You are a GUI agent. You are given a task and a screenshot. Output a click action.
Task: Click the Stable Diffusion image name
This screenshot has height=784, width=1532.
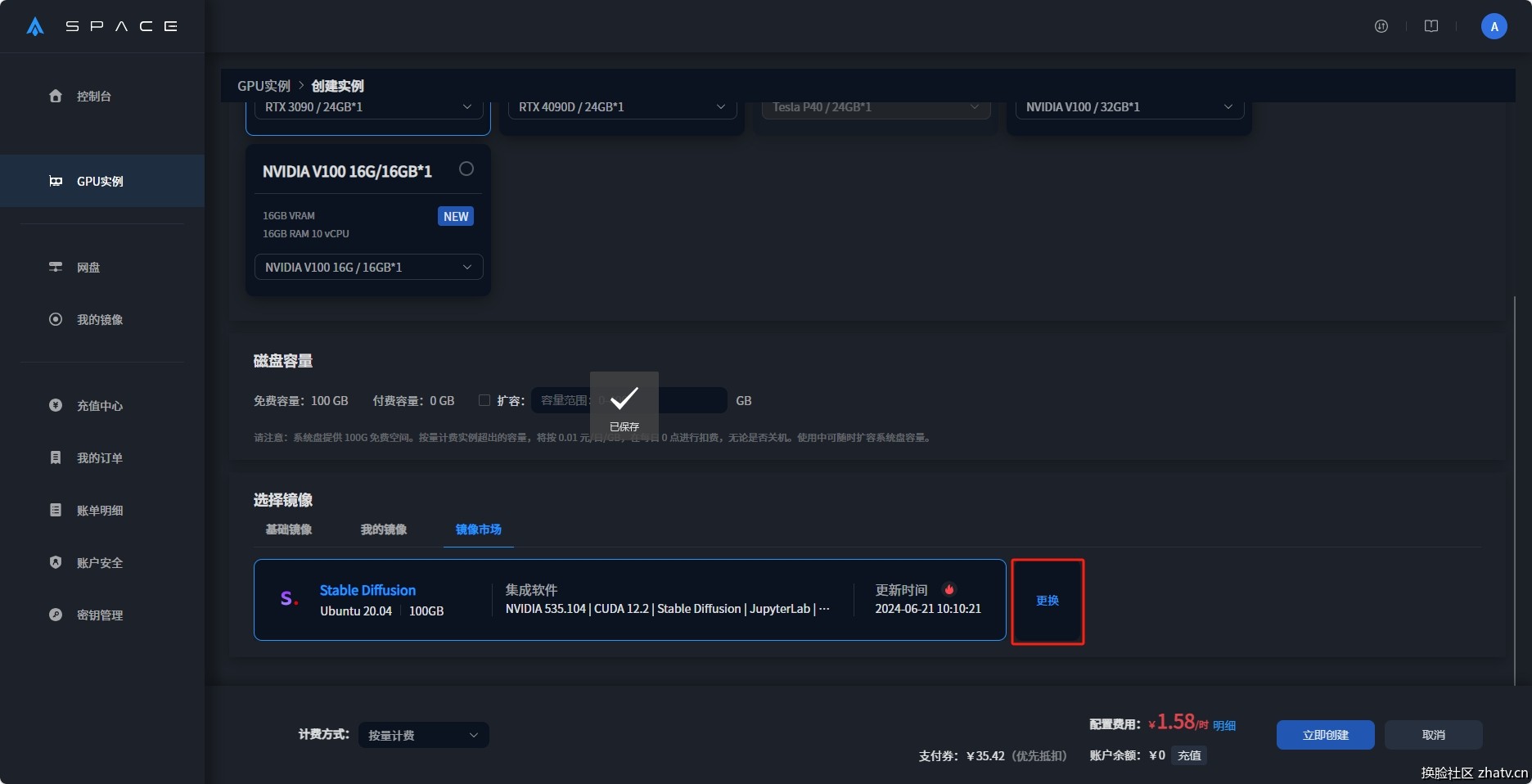tap(367, 590)
